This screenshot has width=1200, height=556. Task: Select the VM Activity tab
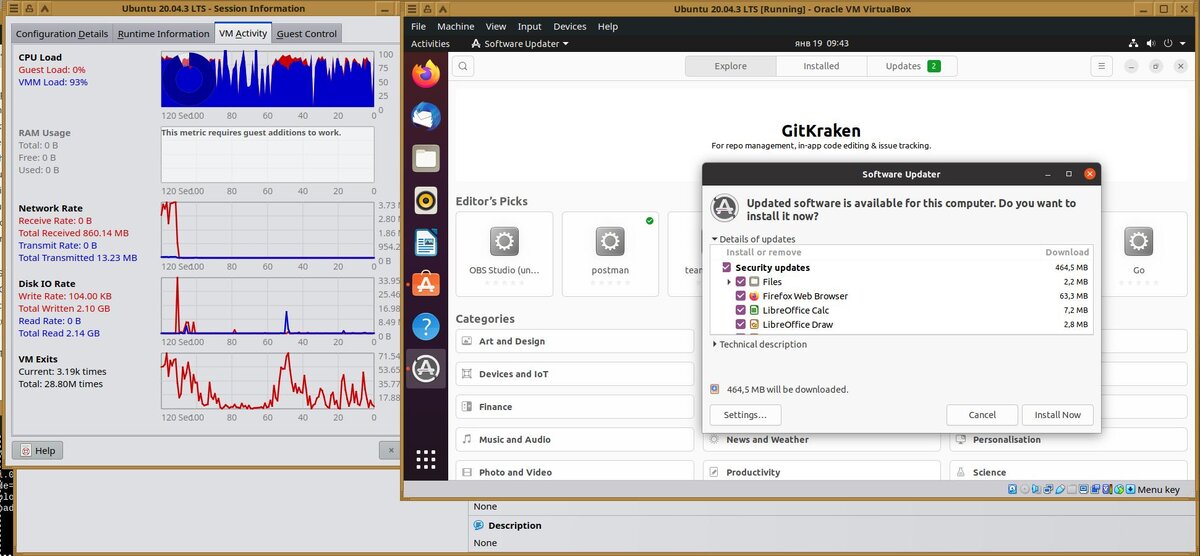[x=243, y=33]
